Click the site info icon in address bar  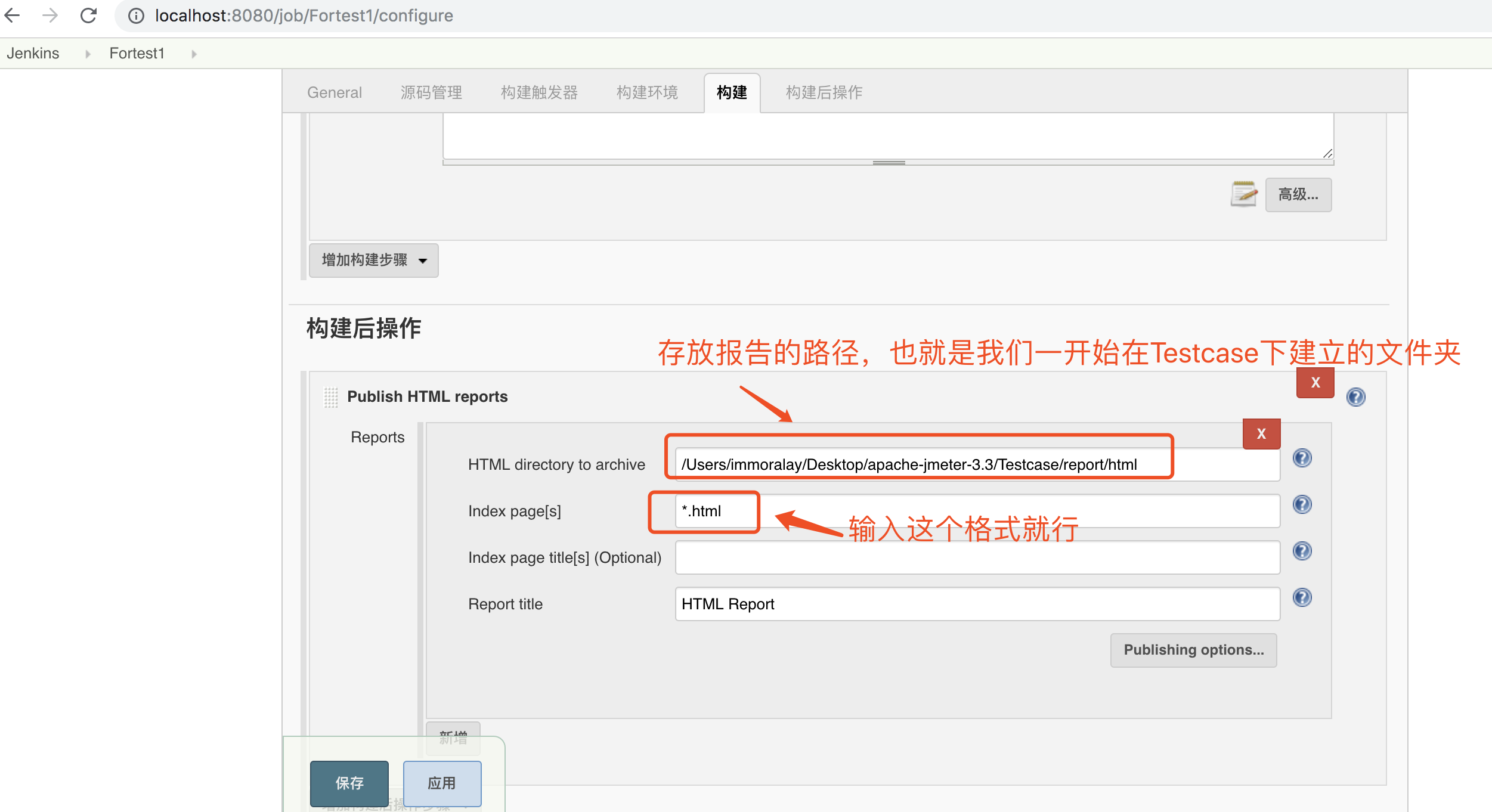pos(137,16)
